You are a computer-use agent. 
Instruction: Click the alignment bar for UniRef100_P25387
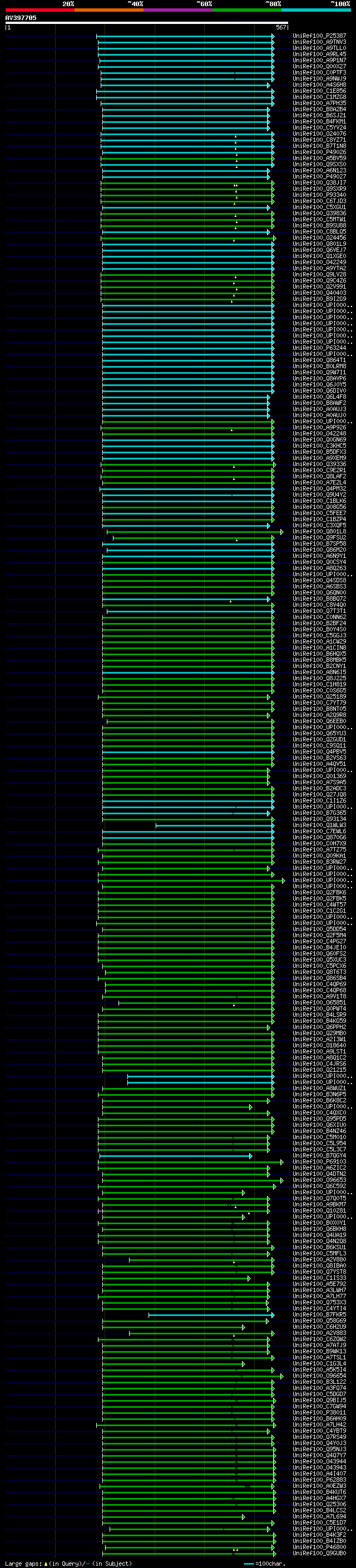[x=185, y=36]
